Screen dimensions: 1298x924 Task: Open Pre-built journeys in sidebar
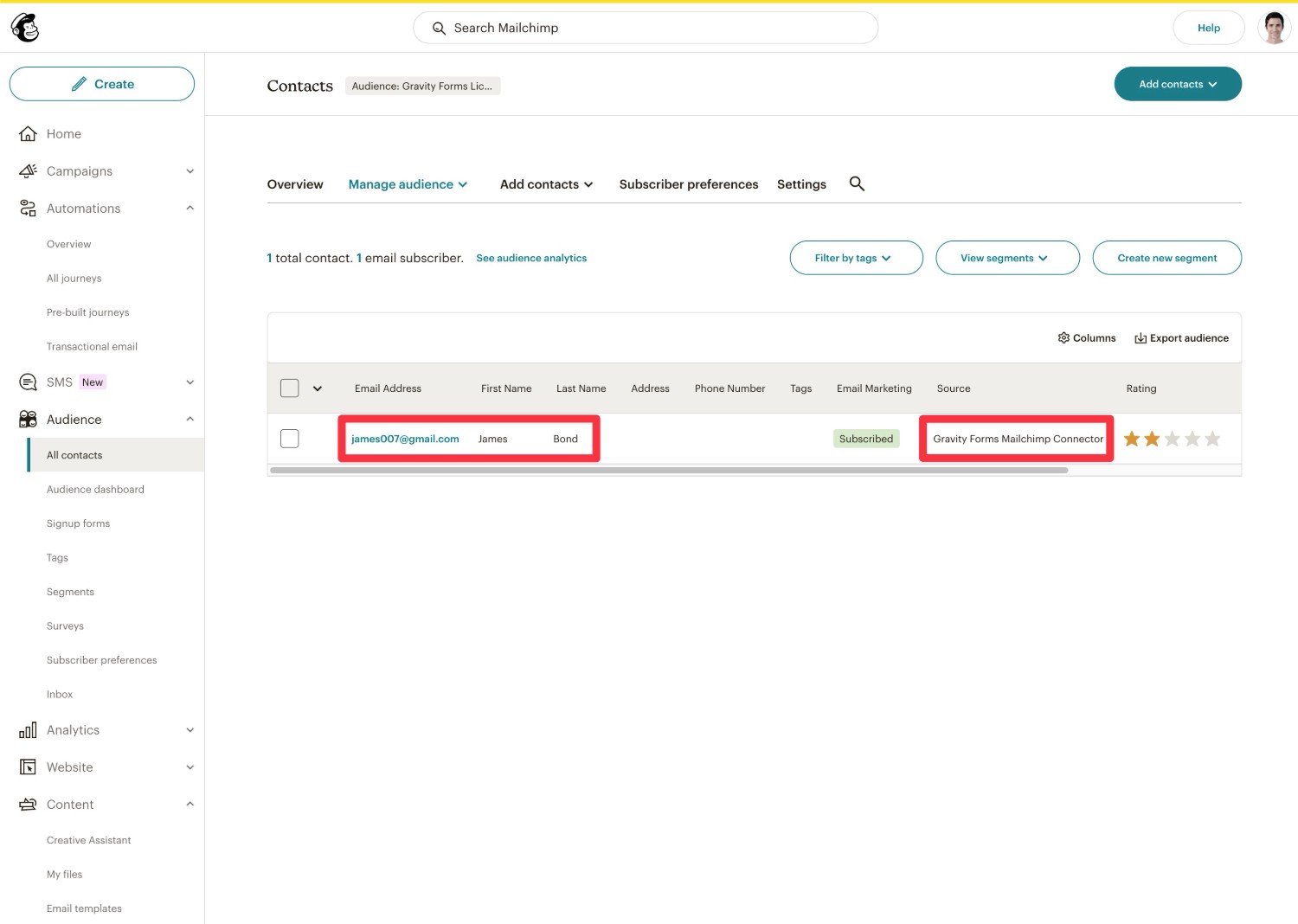click(87, 312)
